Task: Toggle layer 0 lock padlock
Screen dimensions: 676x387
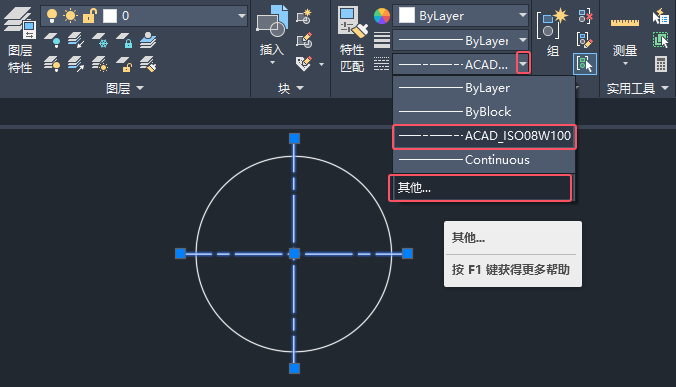Action: pyautogui.click(x=89, y=16)
